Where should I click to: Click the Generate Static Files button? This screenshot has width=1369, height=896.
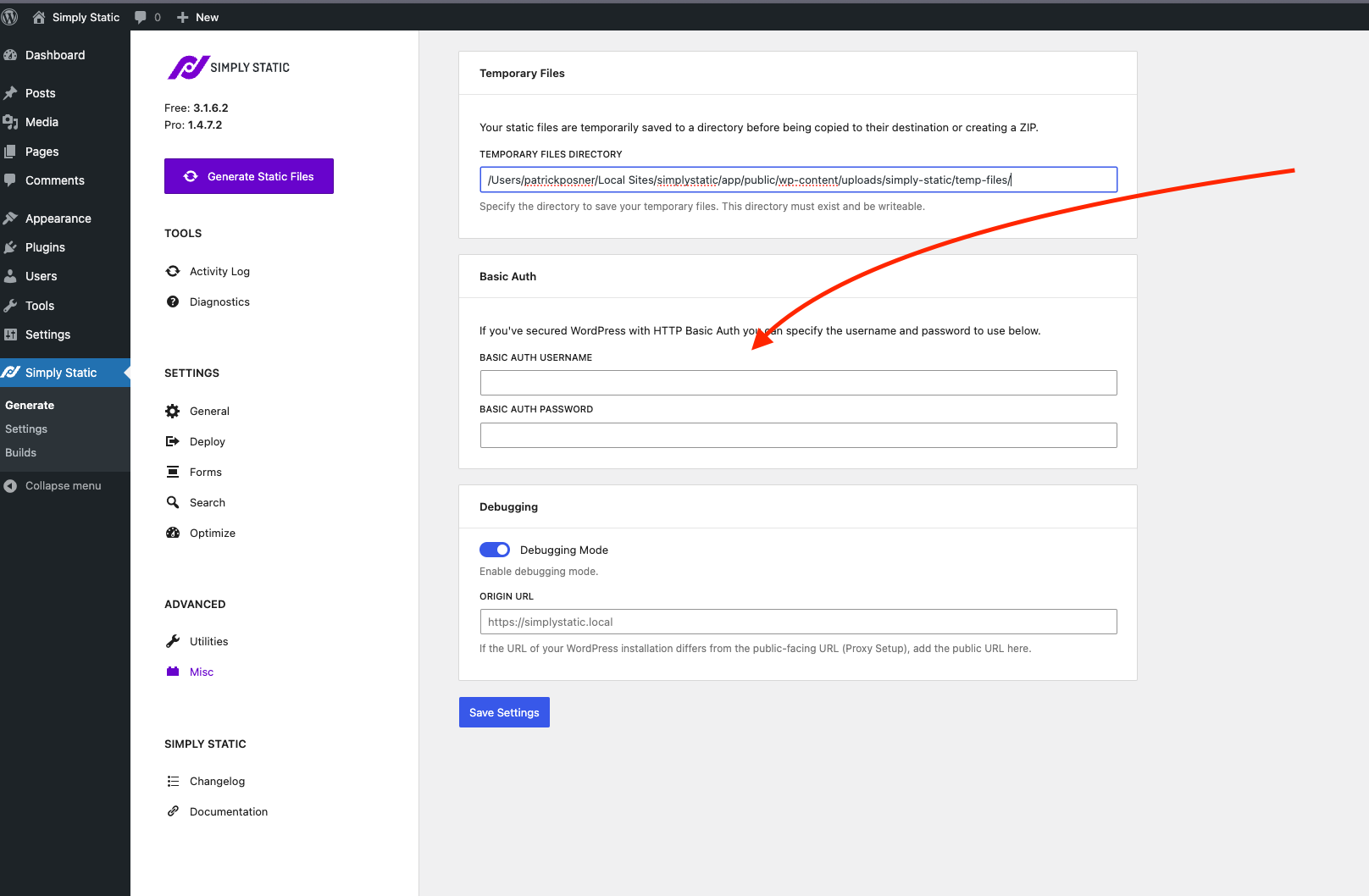249,176
